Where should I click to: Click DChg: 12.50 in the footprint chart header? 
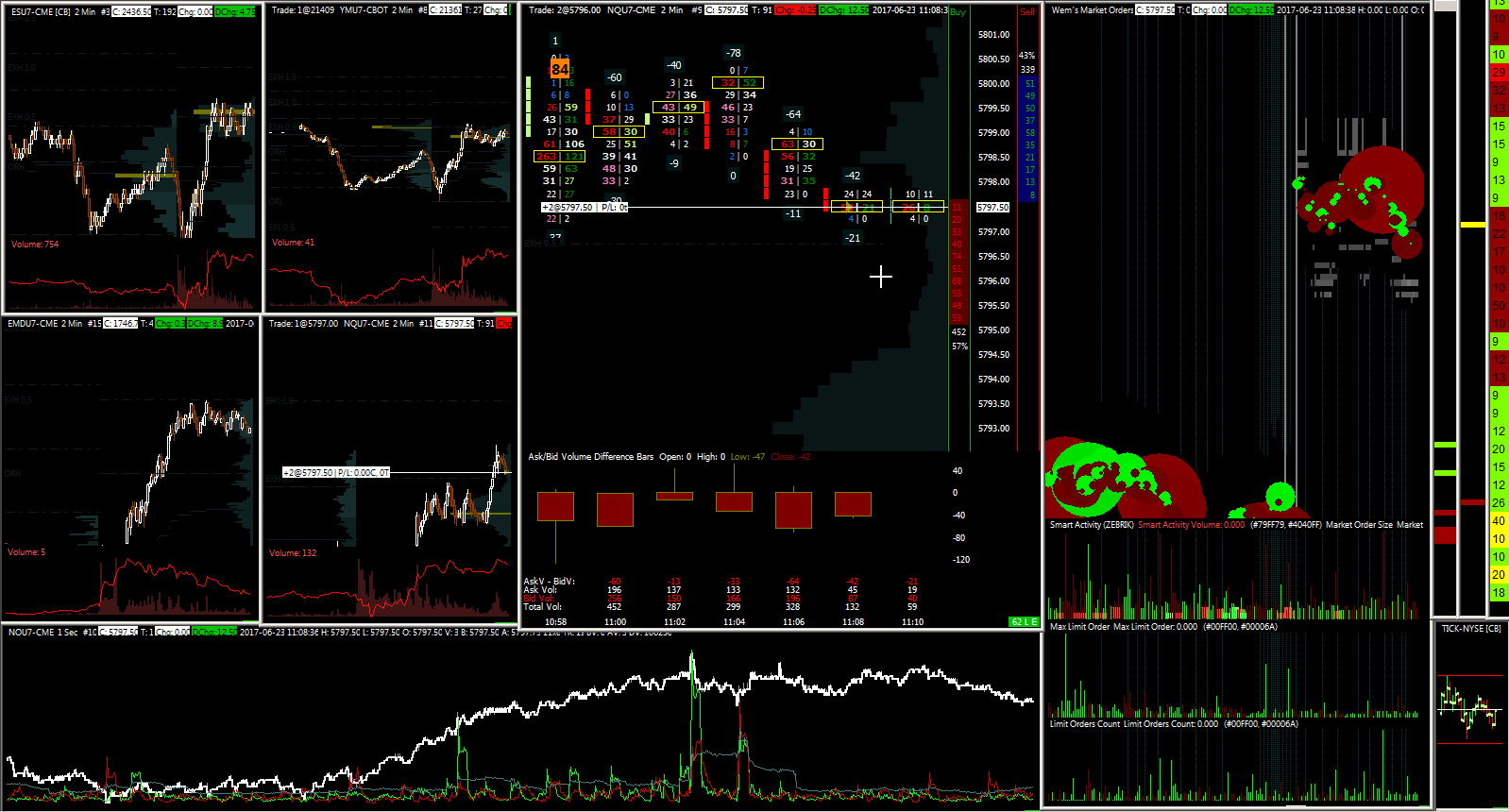(844, 10)
